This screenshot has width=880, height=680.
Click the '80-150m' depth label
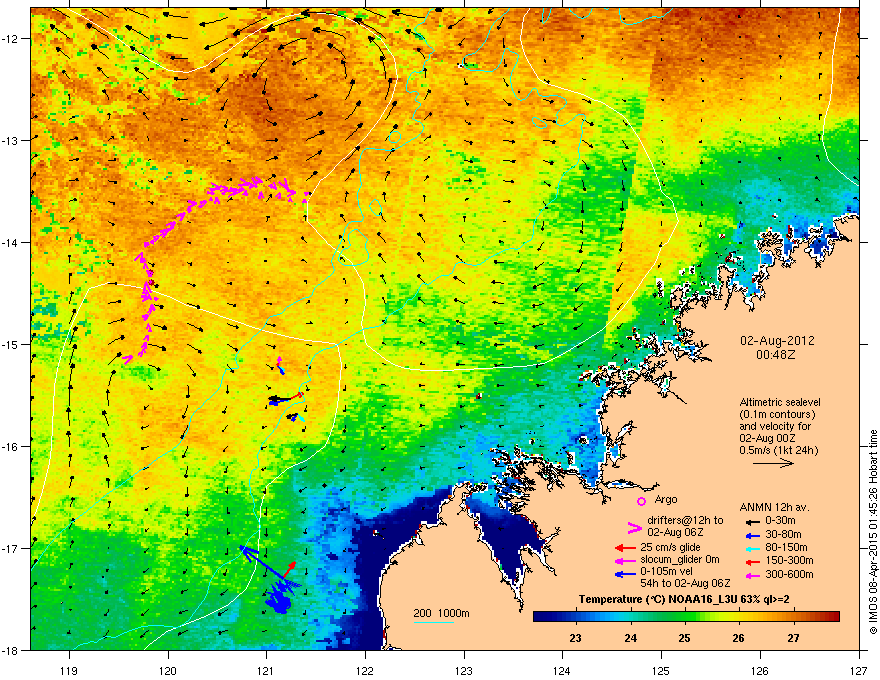pos(786,548)
